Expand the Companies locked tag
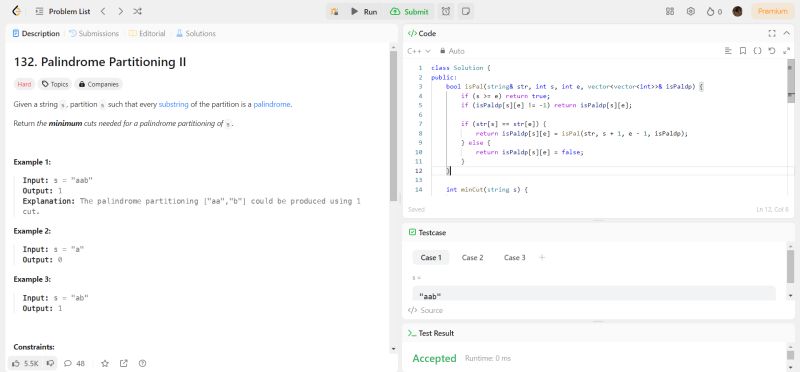The height and width of the screenshot is (372, 800). [98, 84]
